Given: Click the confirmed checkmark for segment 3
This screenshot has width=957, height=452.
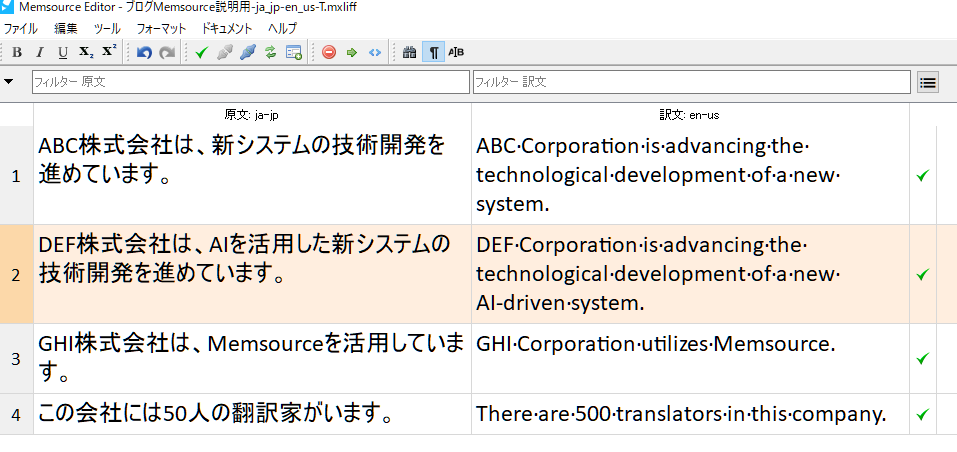Looking at the screenshot, I should coord(923,359).
